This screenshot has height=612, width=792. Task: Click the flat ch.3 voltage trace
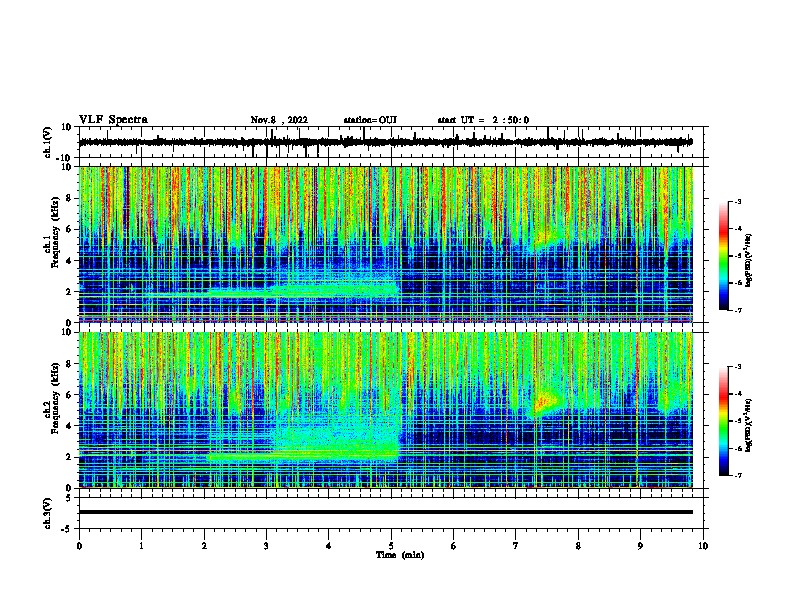(385, 512)
